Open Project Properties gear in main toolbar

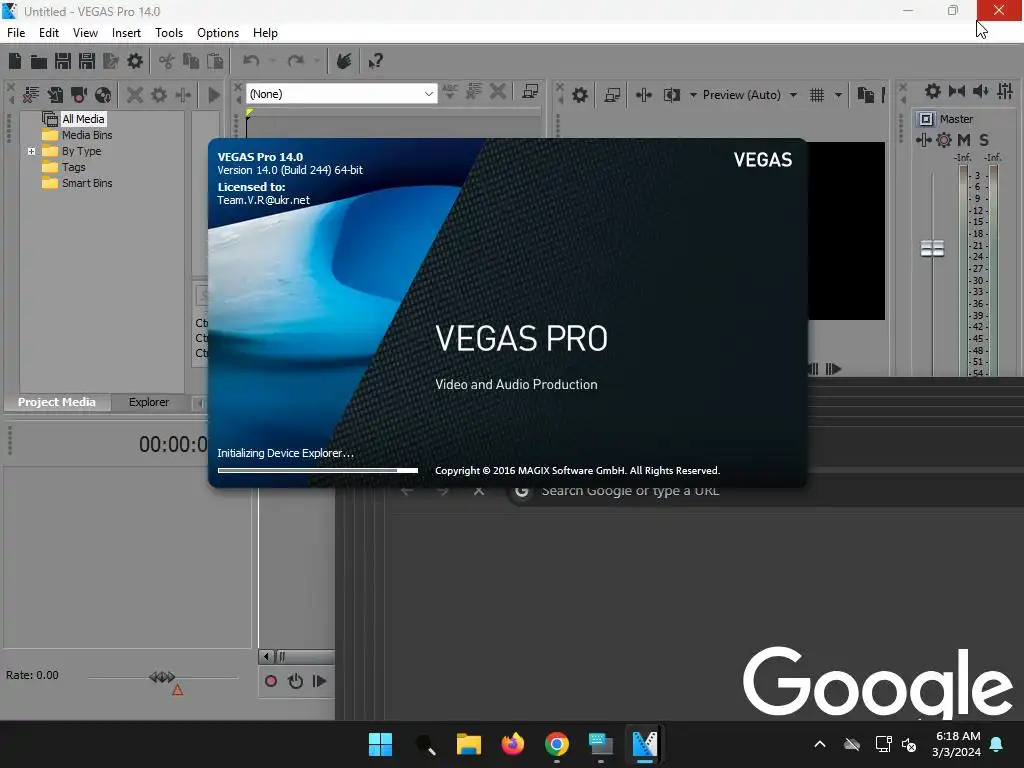[x=135, y=61]
